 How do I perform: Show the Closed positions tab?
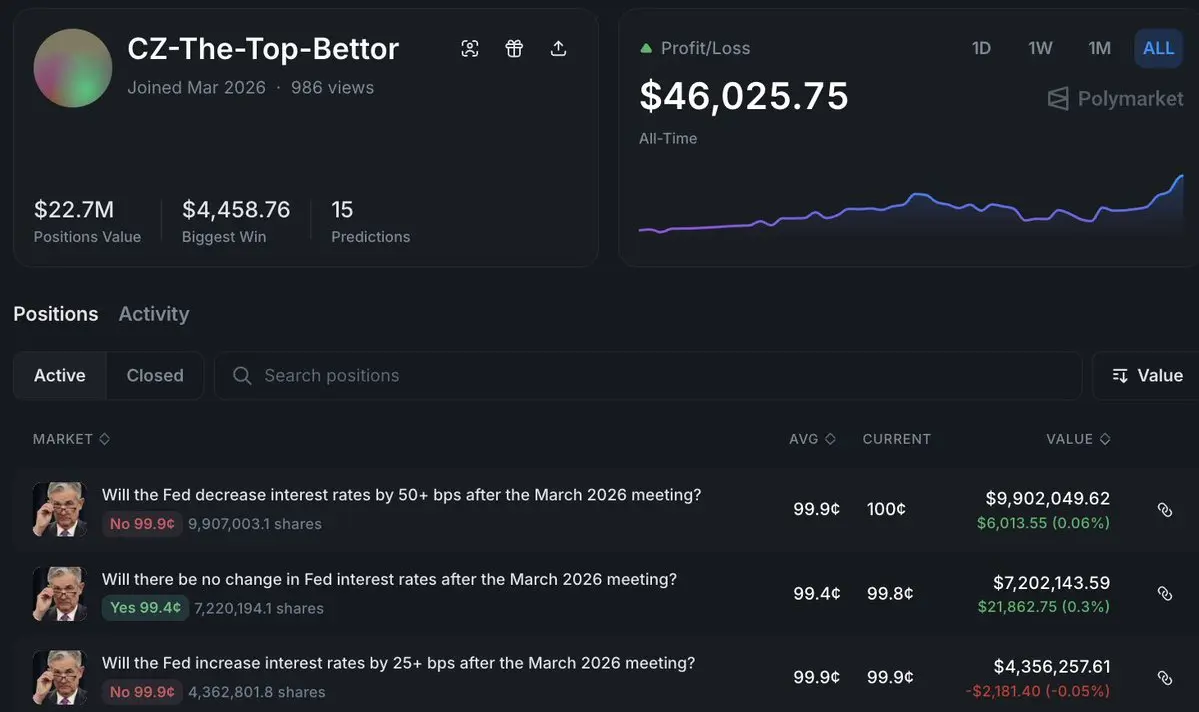pyautogui.click(x=155, y=376)
